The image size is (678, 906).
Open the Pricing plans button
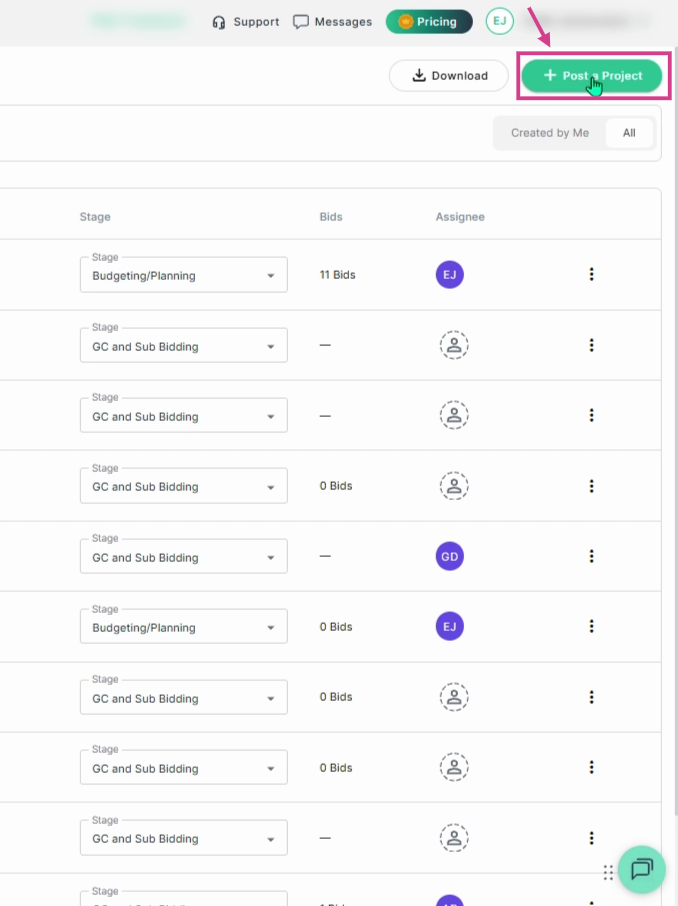tap(429, 22)
